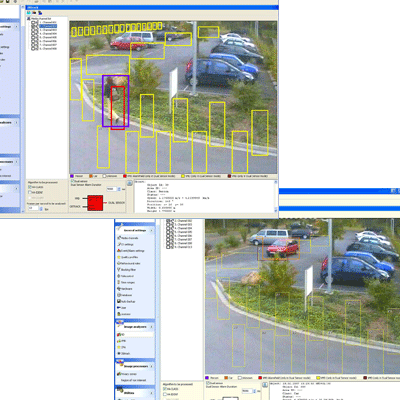The width and height of the screenshot is (400, 400).
Task: Select highlighted Channel 002 row in upper window
Action: pyautogui.click(x=48, y=26)
